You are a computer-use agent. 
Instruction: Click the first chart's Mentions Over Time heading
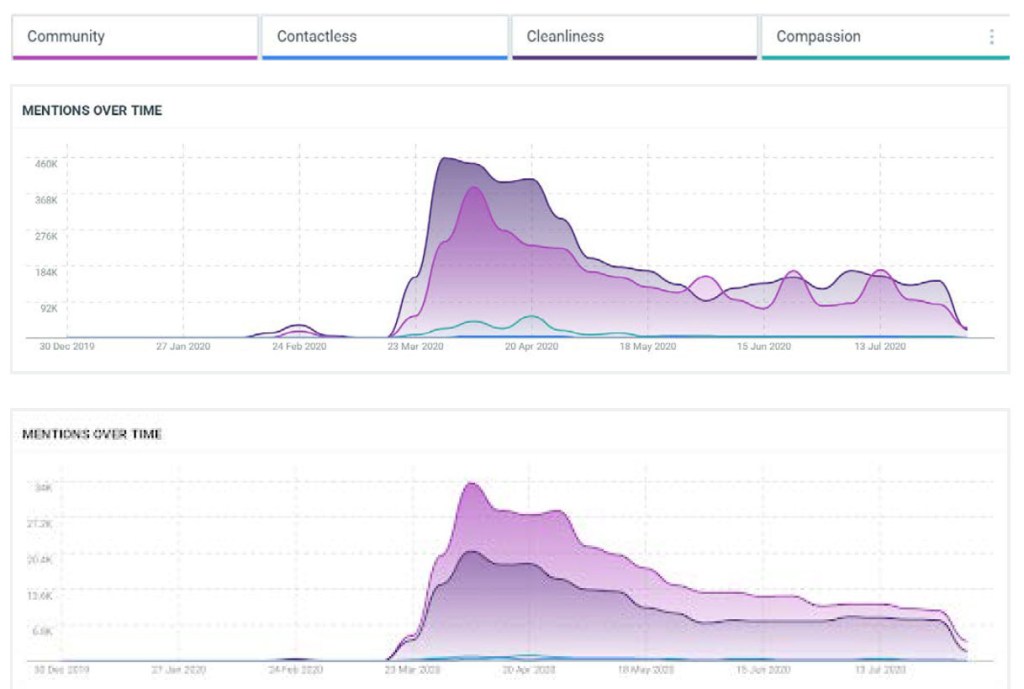pyautogui.click(x=92, y=111)
